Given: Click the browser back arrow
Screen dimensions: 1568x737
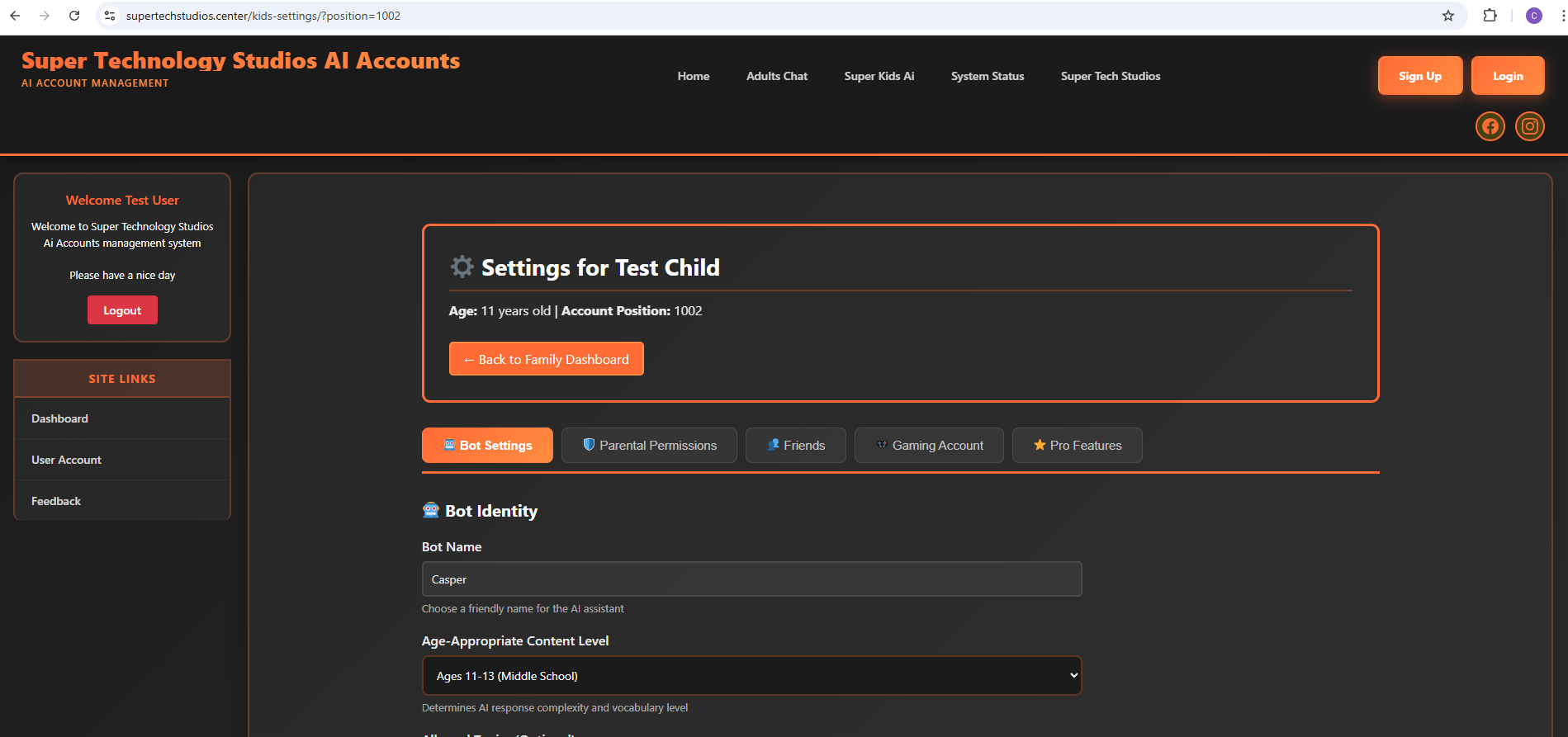Looking at the screenshot, I should (15, 16).
